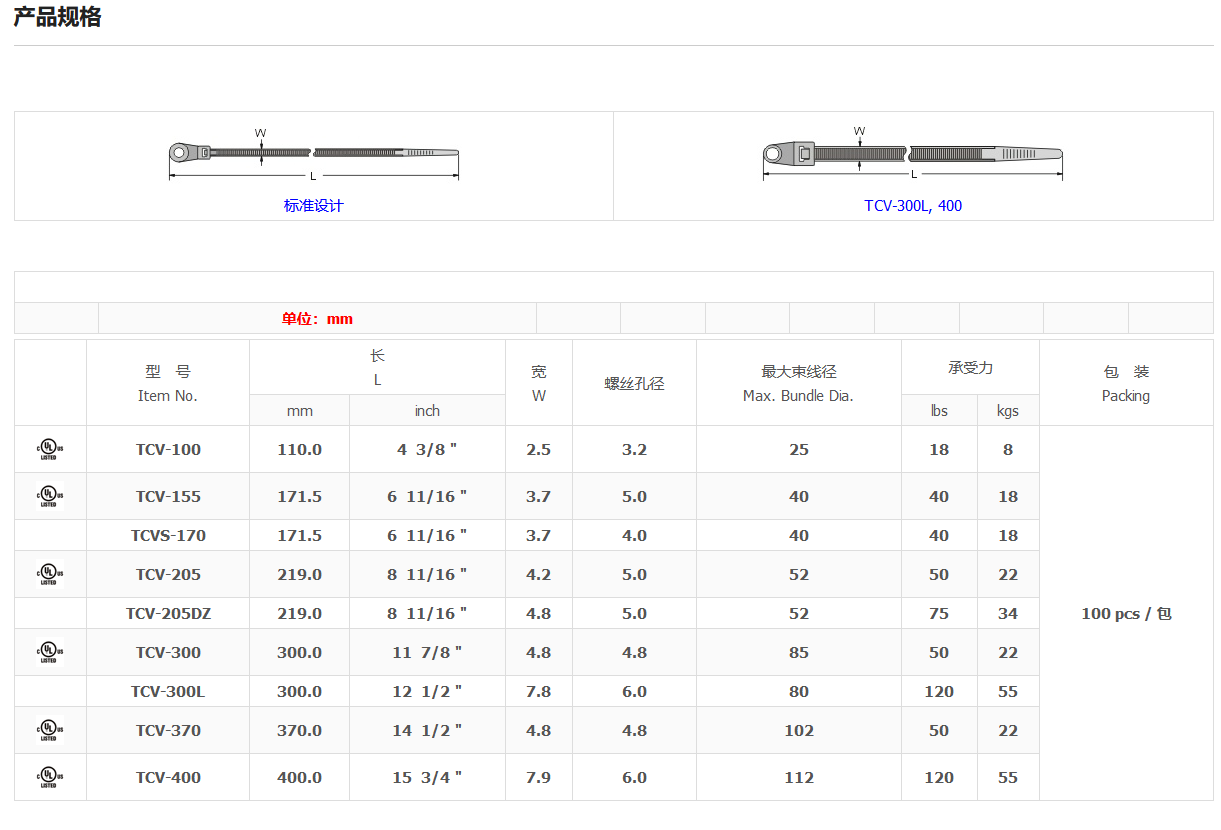The height and width of the screenshot is (830, 1221).
Task: Click the 100 pcs / 包 packing cell
Action: 1126,613
